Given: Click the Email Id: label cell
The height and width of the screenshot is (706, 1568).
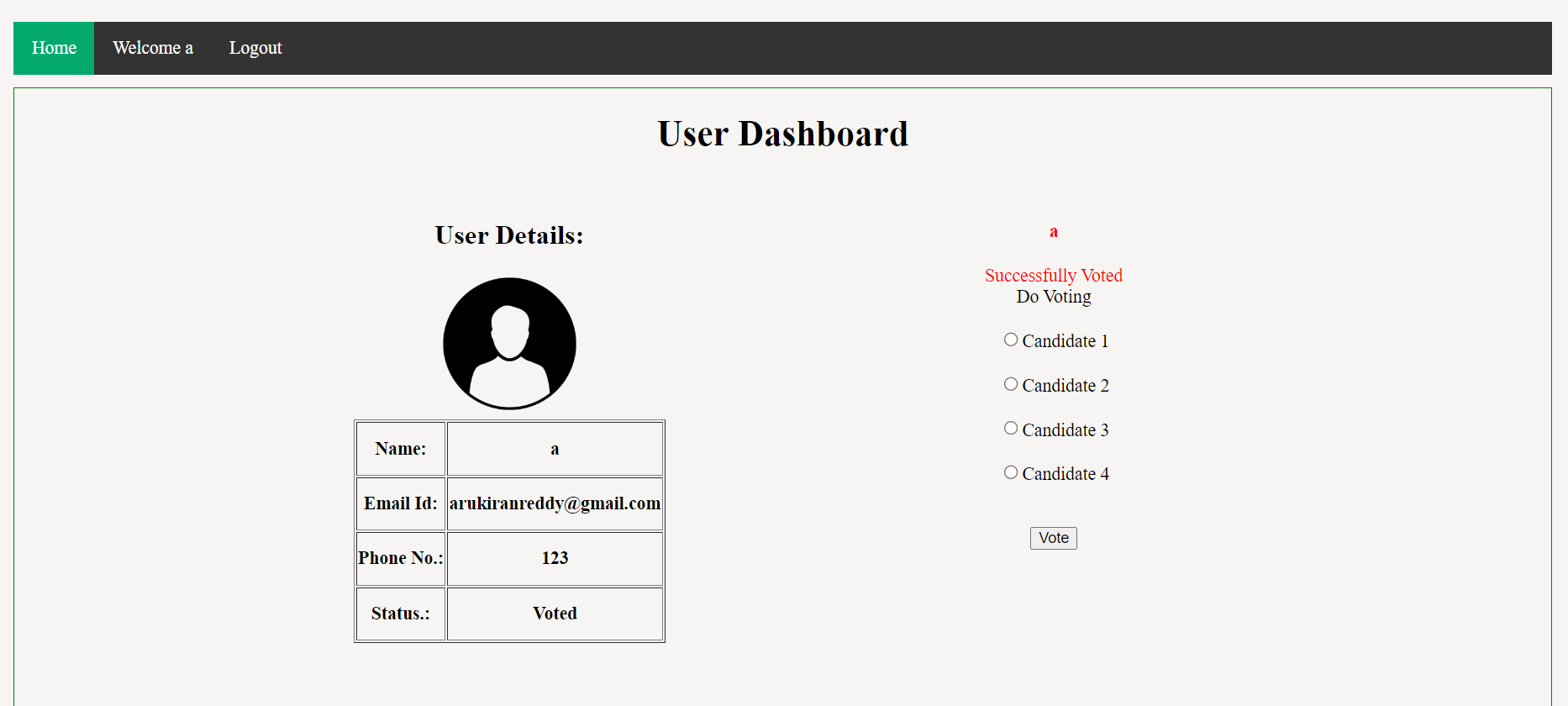Looking at the screenshot, I should pyautogui.click(x=401, y=503).
